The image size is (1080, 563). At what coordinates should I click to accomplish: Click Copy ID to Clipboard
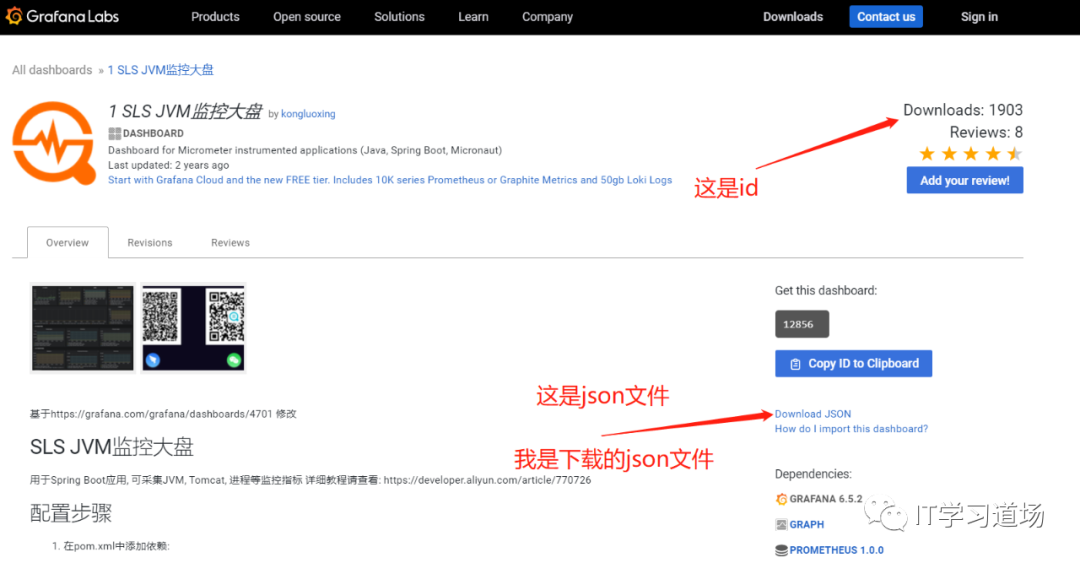point(853,363)
